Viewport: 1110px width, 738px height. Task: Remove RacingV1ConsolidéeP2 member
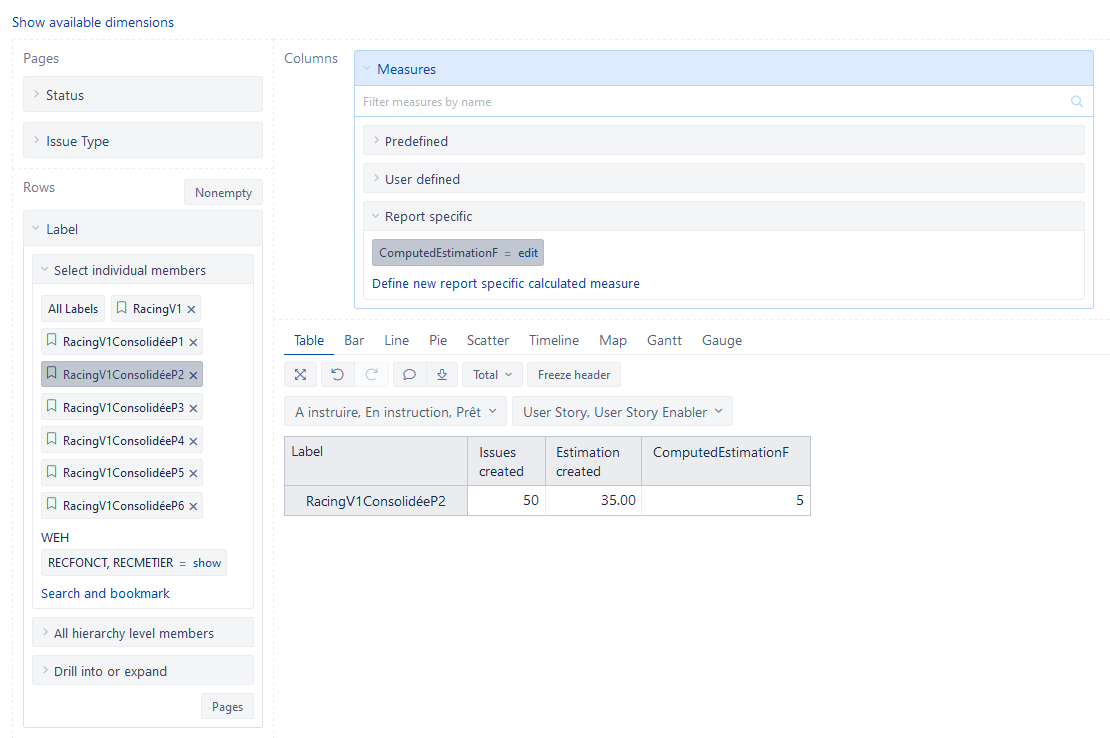193,375
